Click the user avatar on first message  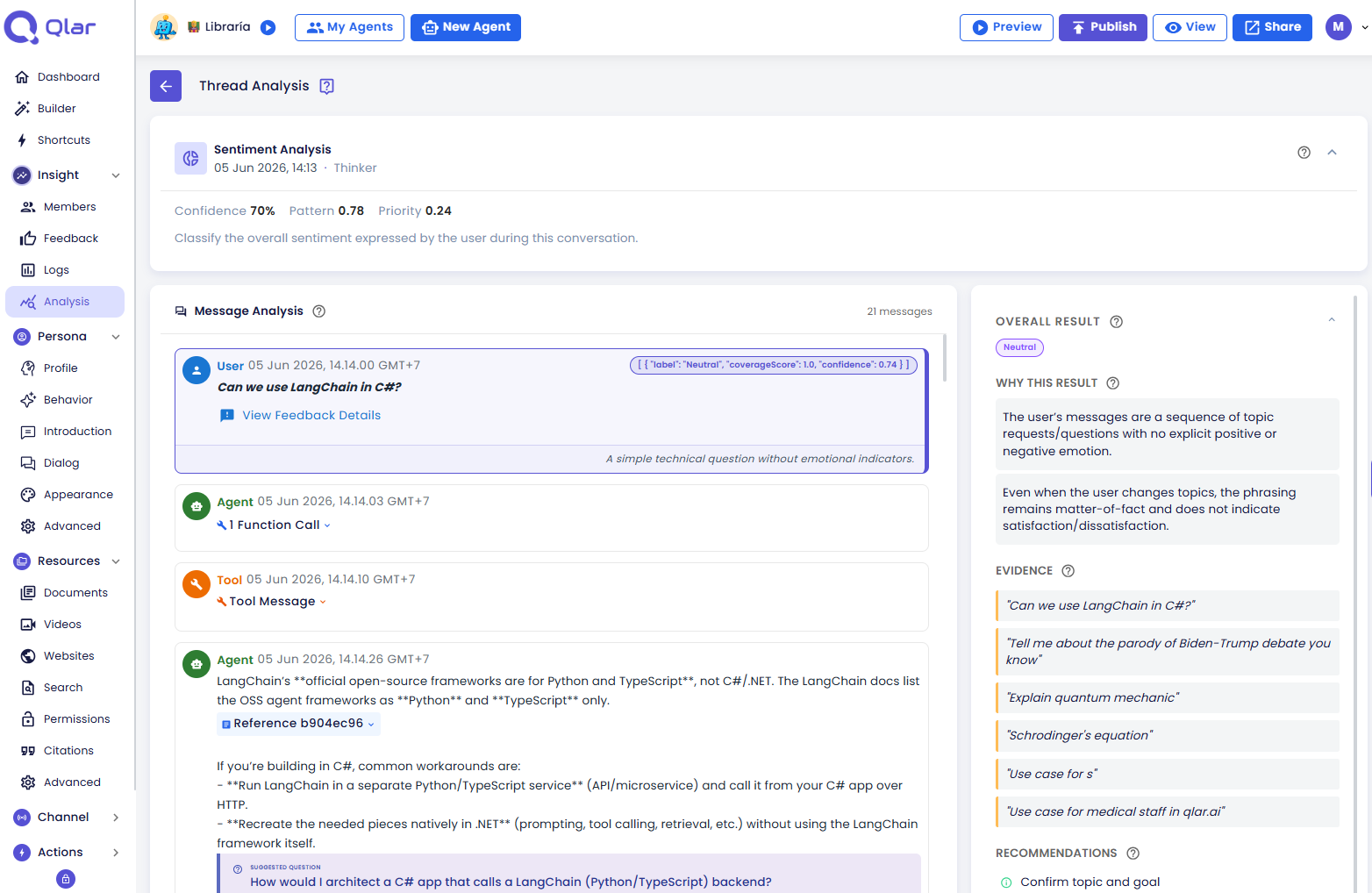196,370
